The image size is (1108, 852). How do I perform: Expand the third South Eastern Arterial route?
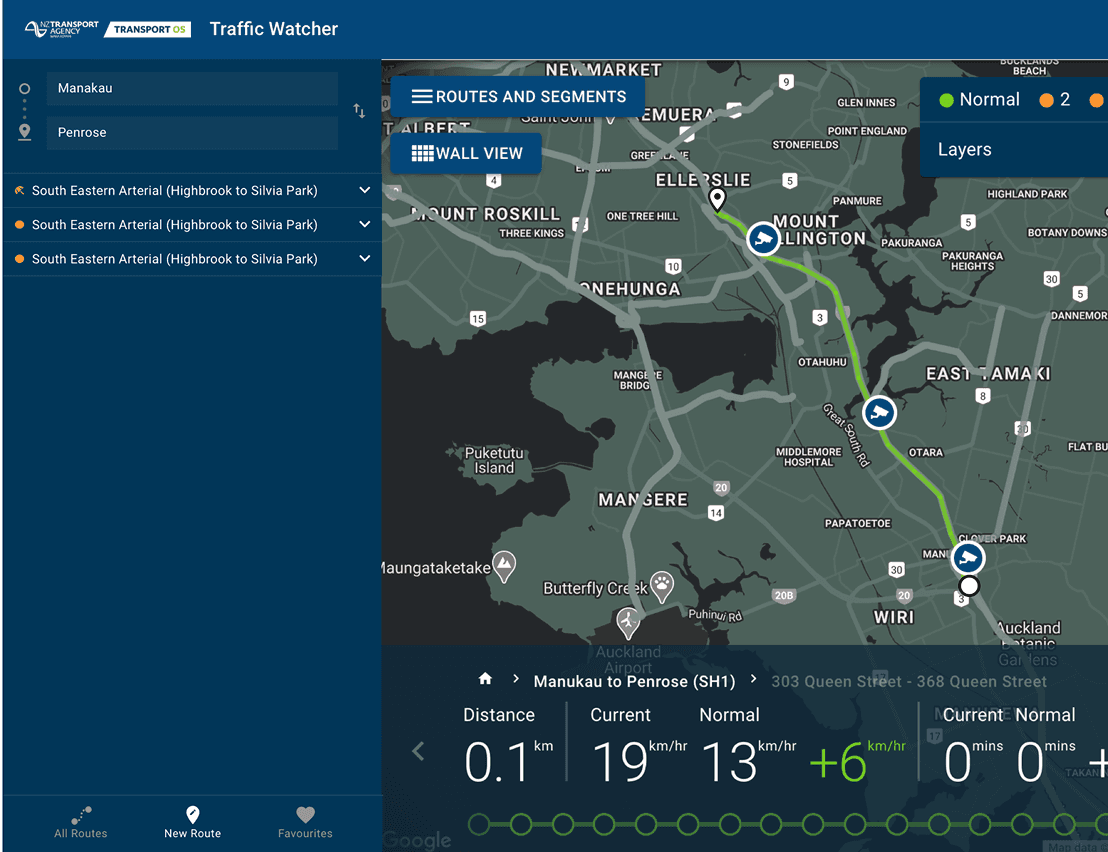(x=365, y=259)
